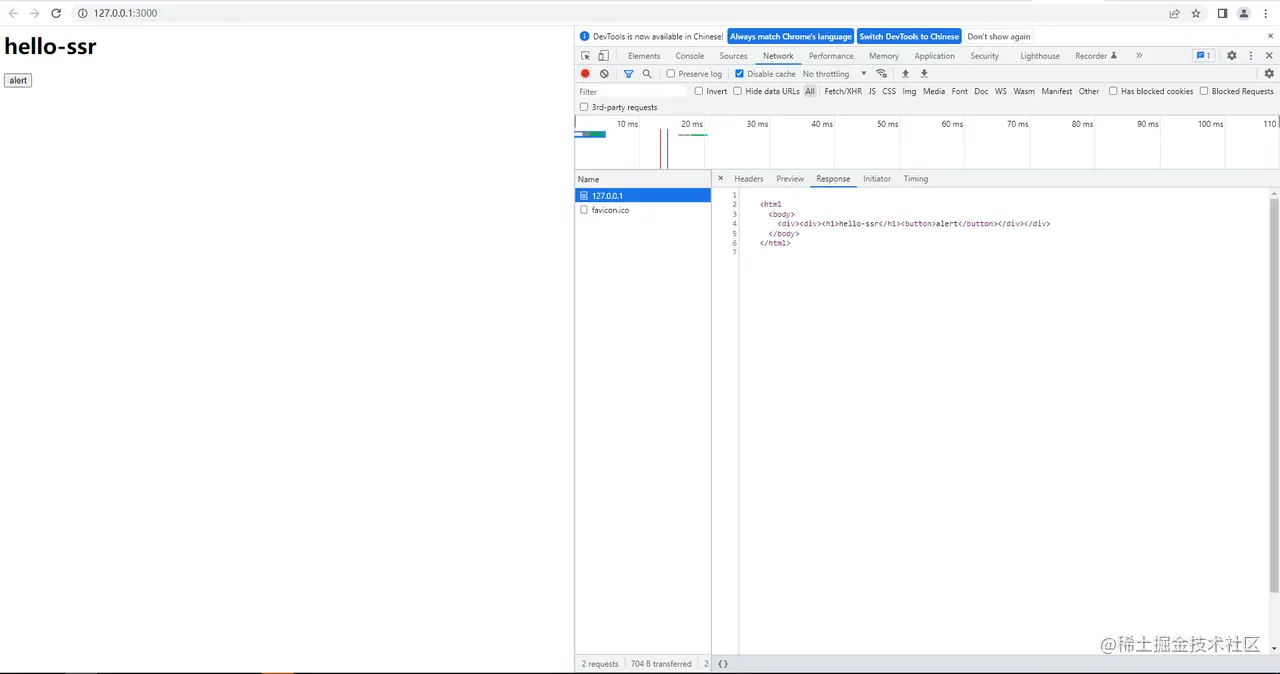Reload the page with the refresh icon
The height and width of the screenshot is (674, 1280).
tap(56, 13)
